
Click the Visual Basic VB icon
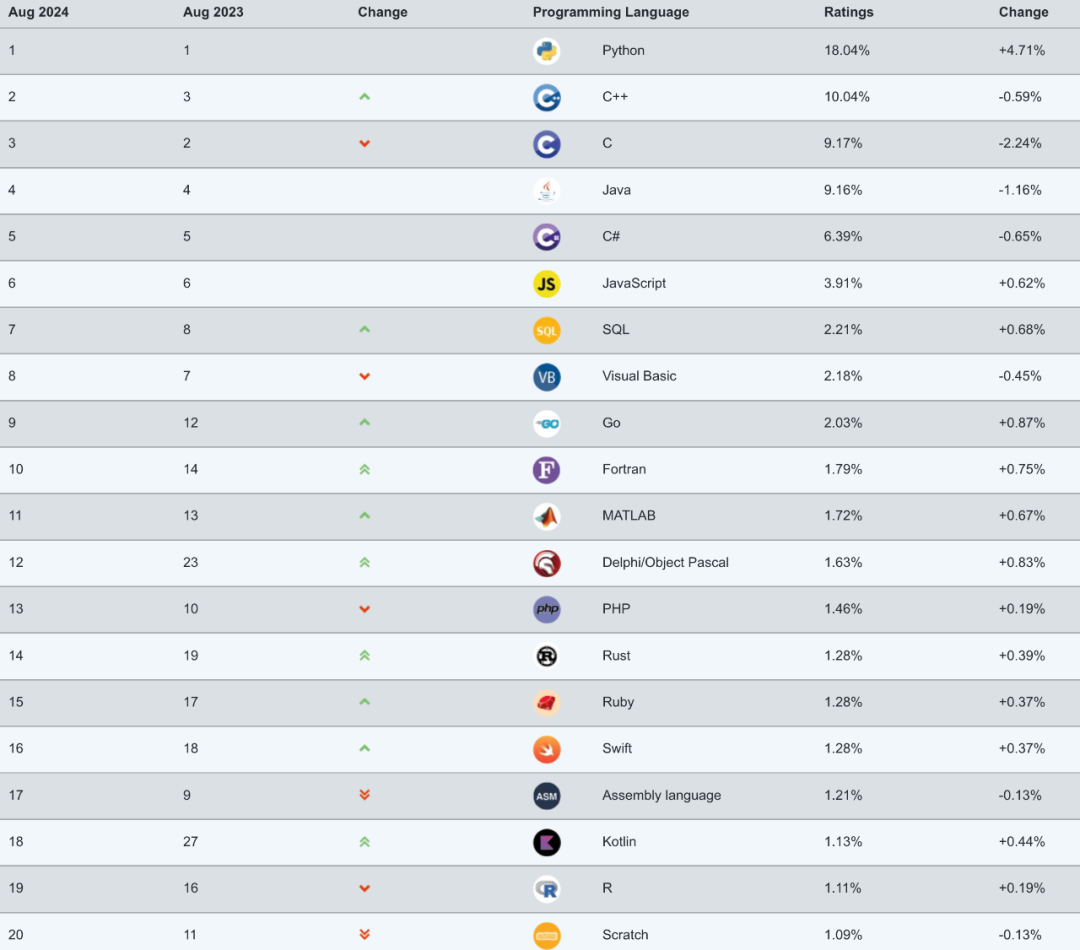point(546,377)
